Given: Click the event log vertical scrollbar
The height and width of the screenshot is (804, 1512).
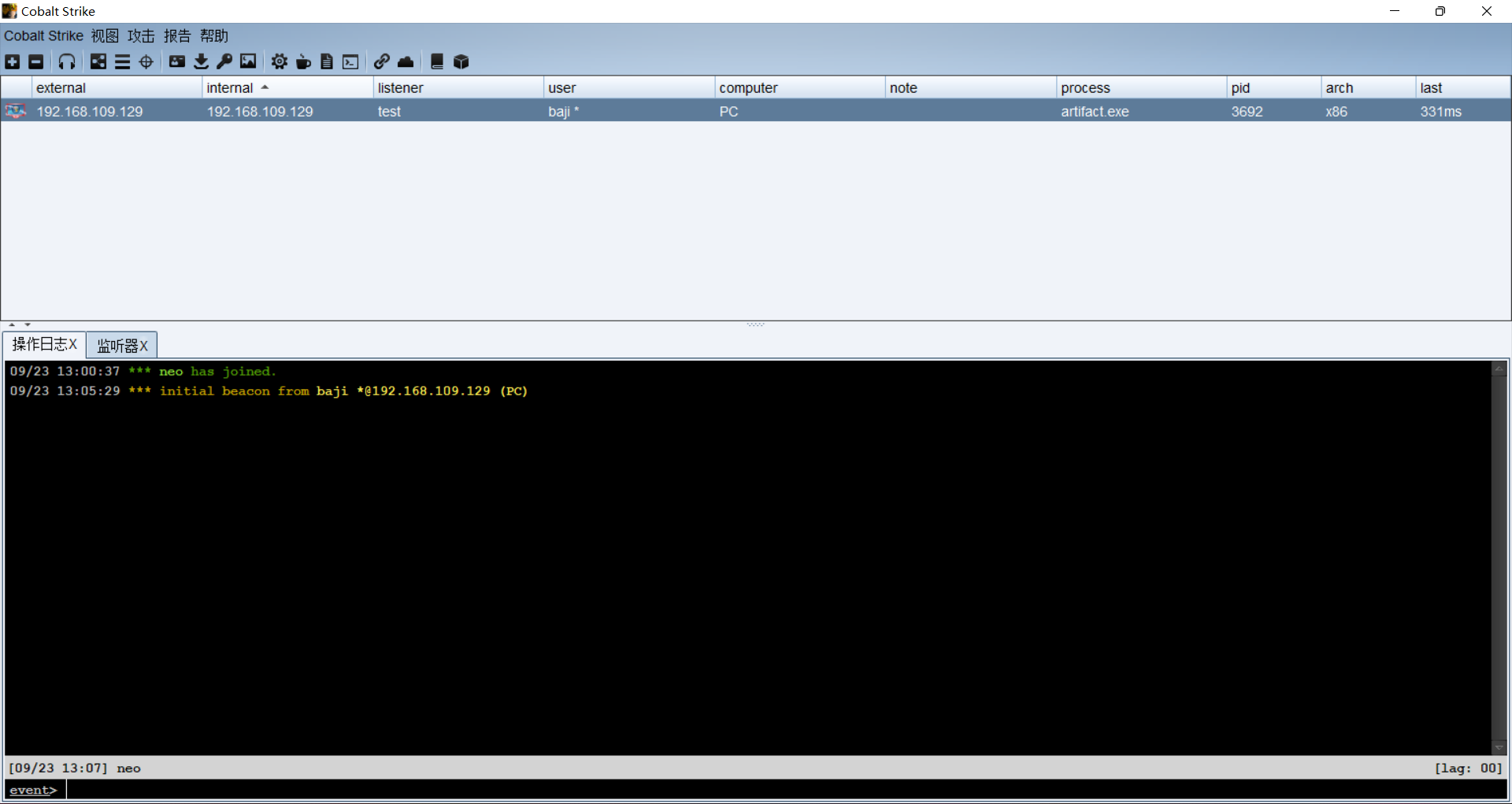Looking at the screenshot, I should click(x=1499, y=558).
